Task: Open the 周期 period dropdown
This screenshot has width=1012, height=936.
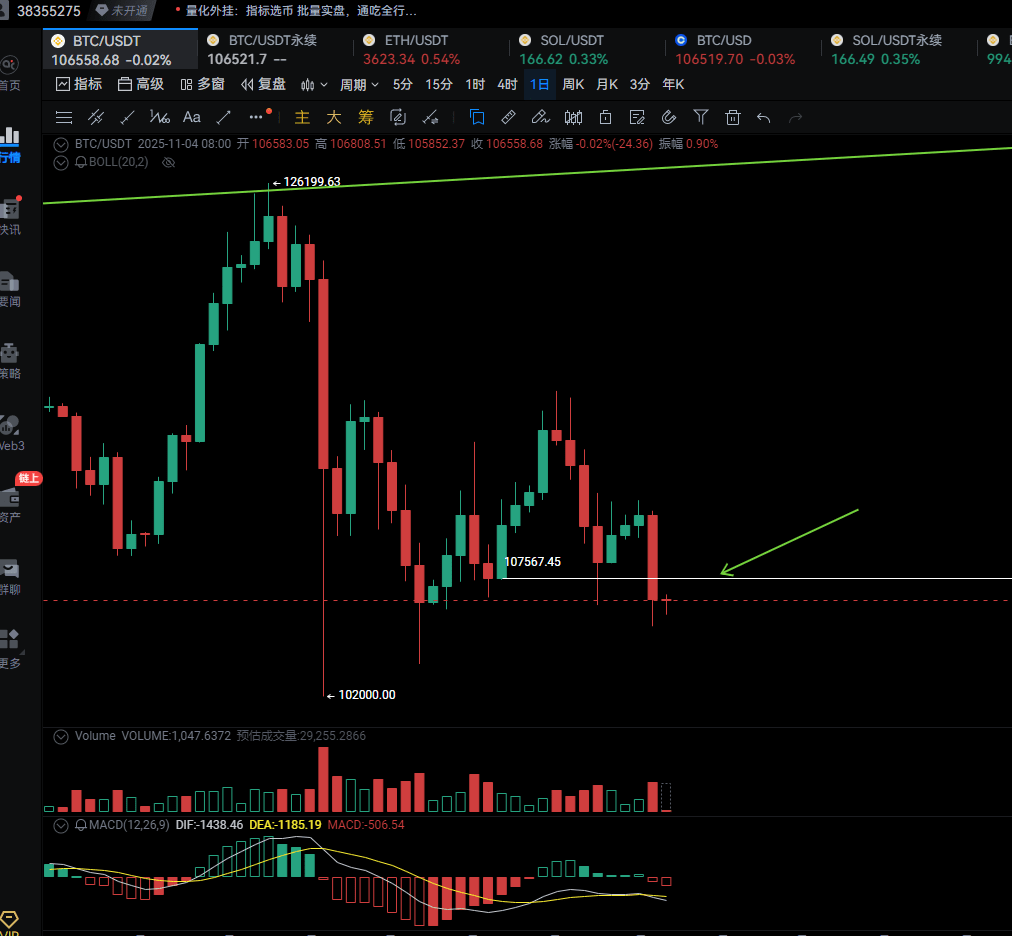Action: (x=359, y=84)
